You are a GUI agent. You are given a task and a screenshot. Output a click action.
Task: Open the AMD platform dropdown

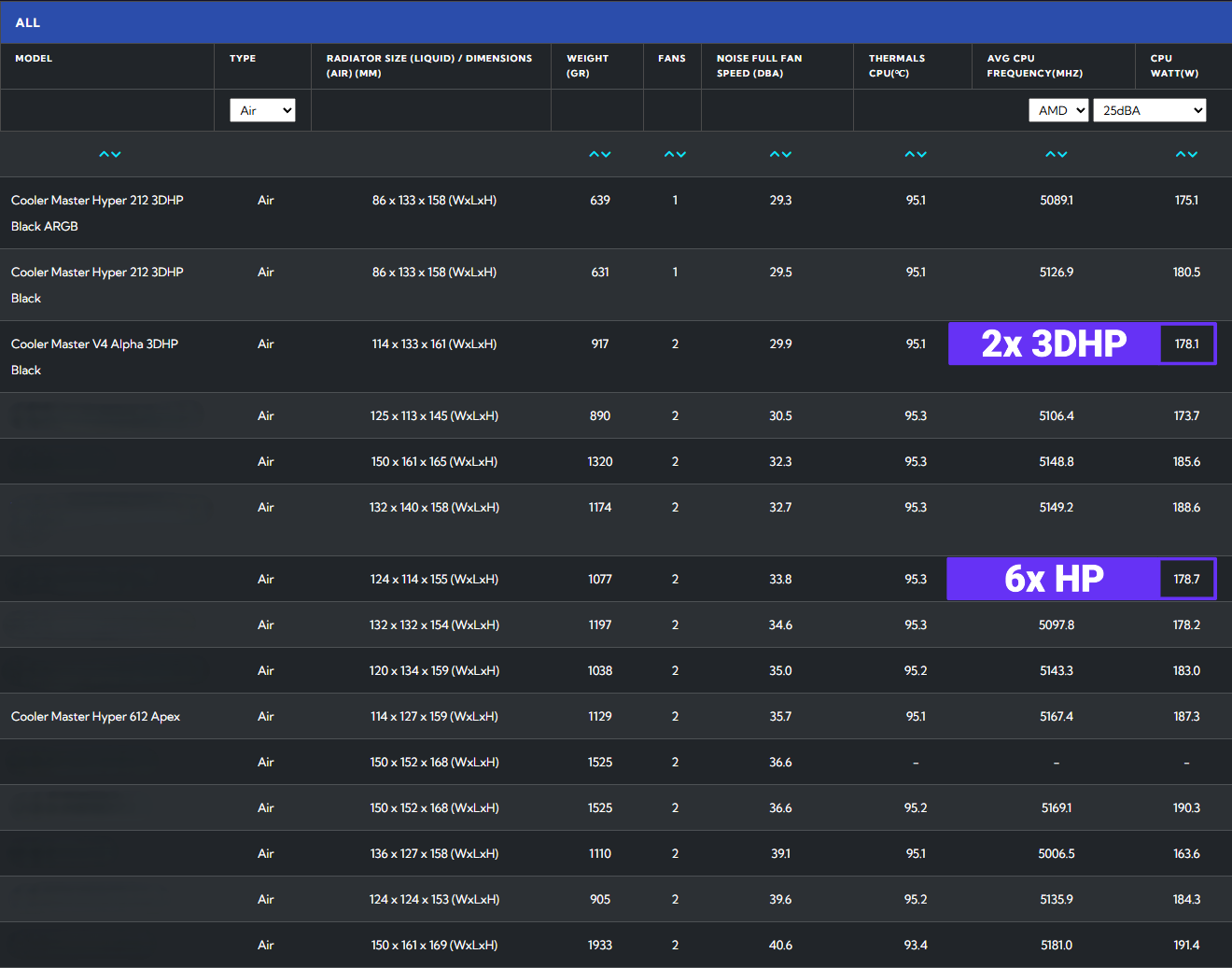pos(1059,110)
